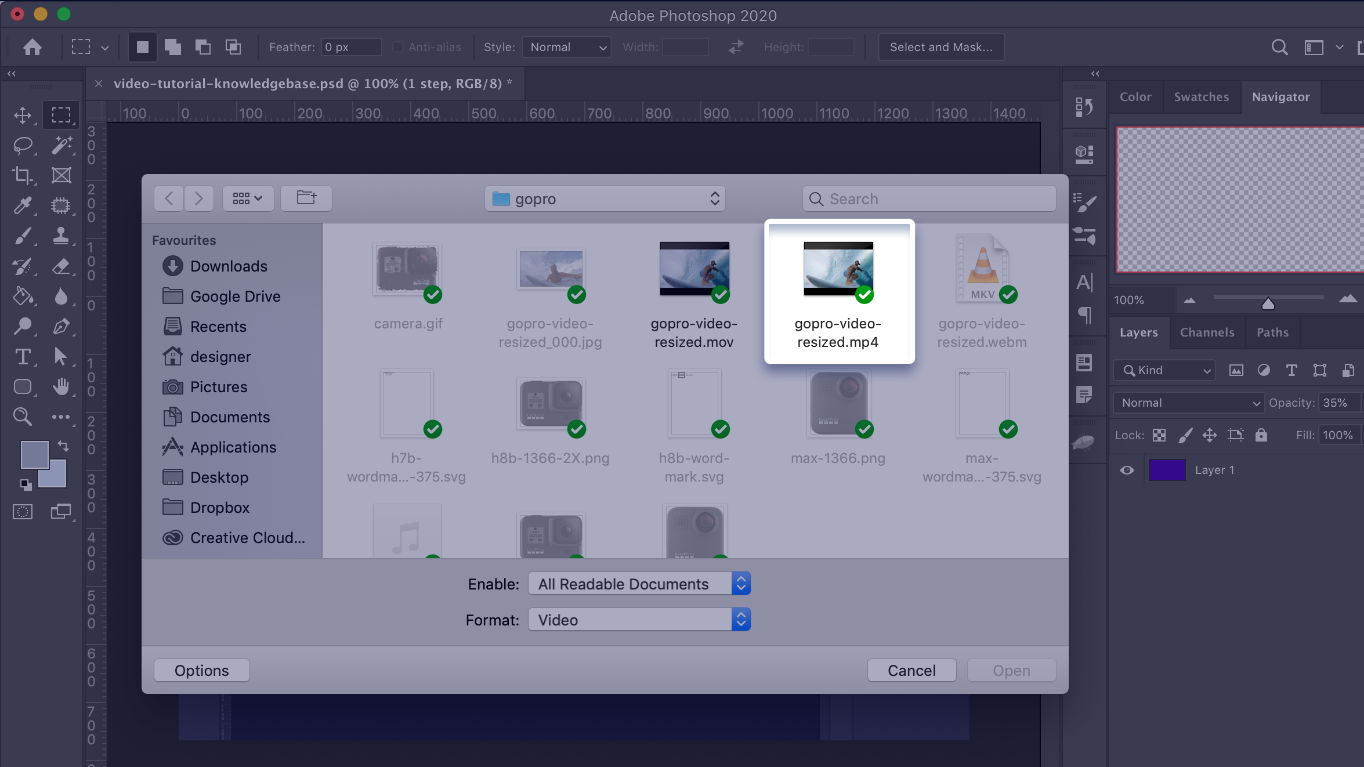Click the Photoshop search magnifier icon
Viewport: 1364px width, 767px height.
point(1280,47)
